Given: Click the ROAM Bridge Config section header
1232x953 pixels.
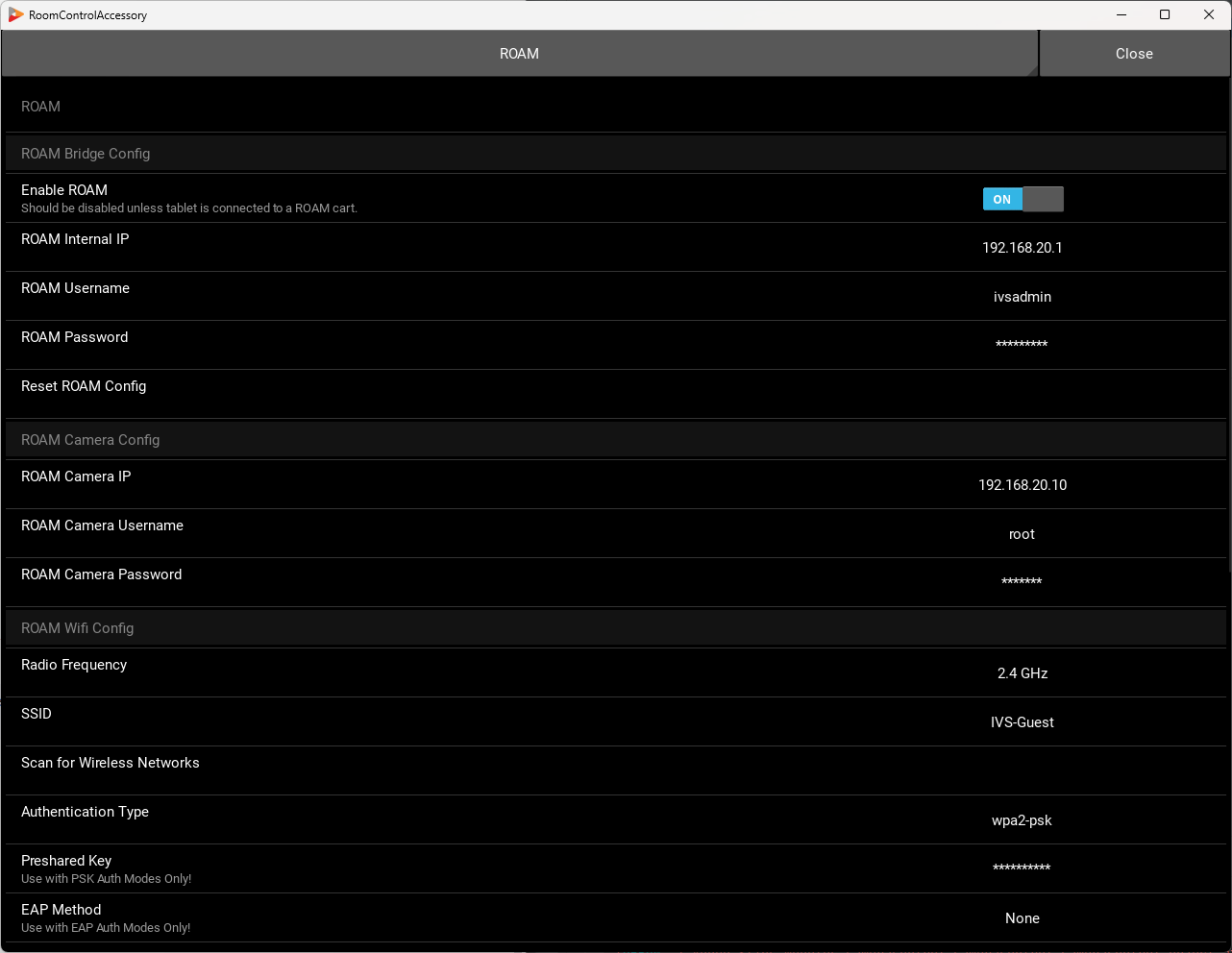Looking at the screenshot, I should [616, 154].
